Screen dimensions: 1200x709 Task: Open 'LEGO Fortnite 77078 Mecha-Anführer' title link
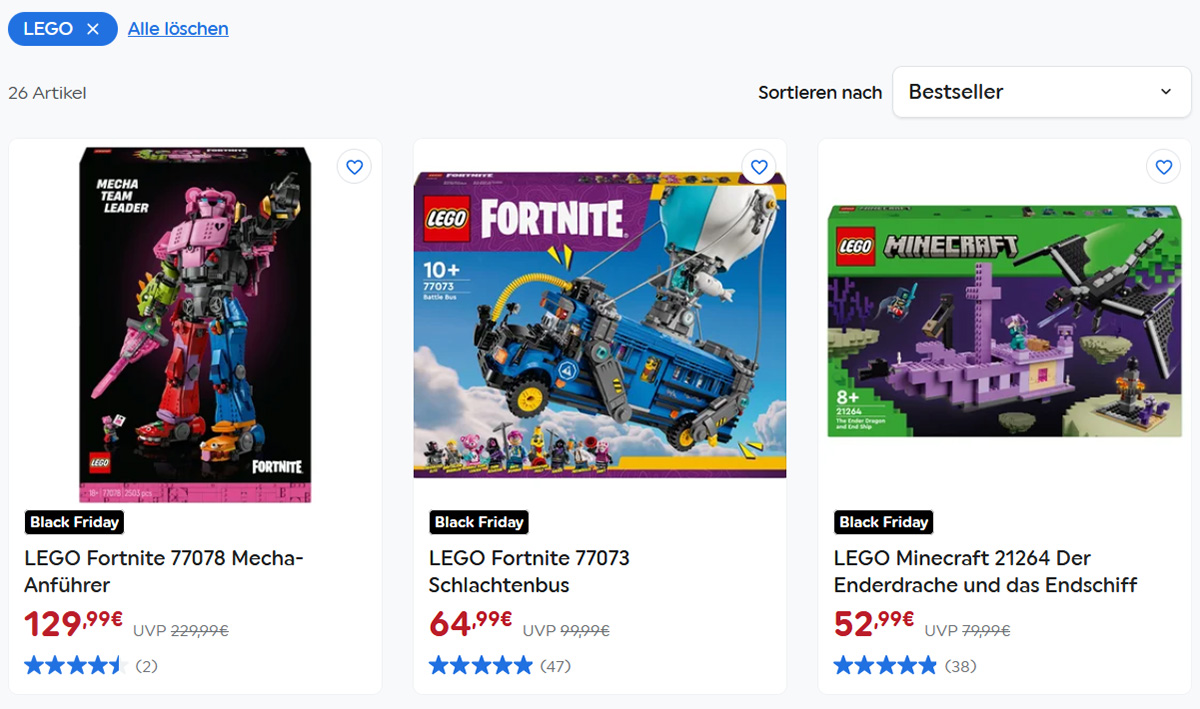click(164, 571)
